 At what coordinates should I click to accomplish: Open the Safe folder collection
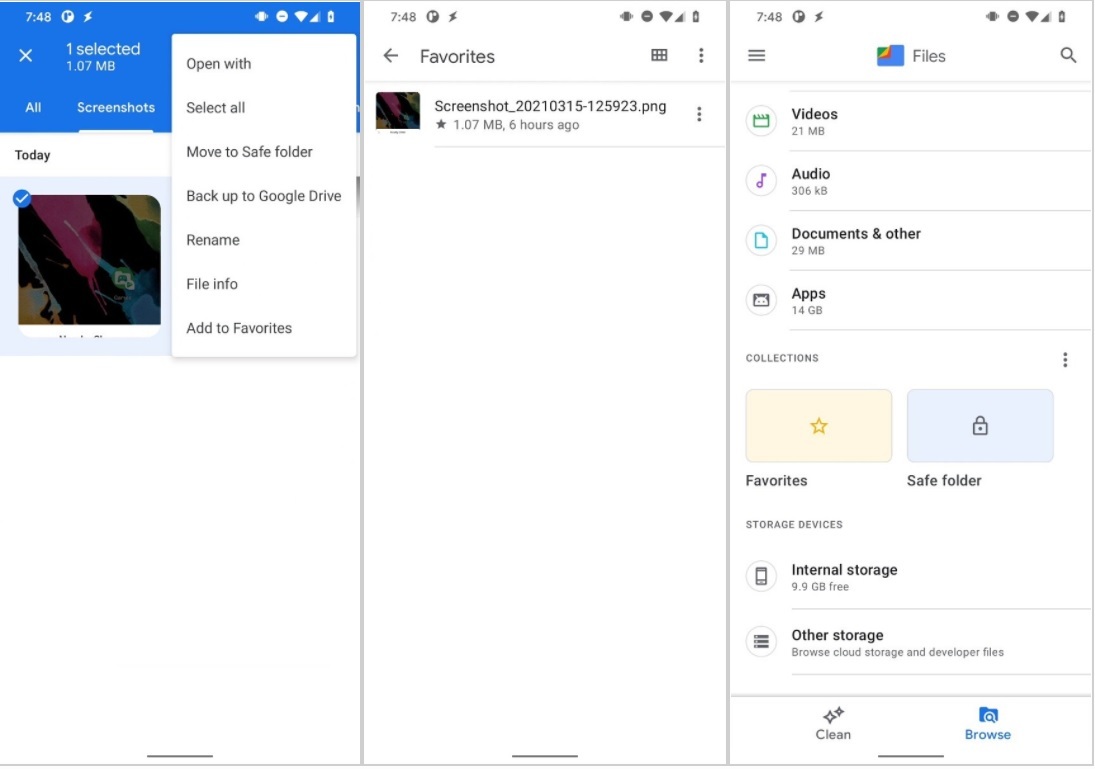tap(979, 427)
